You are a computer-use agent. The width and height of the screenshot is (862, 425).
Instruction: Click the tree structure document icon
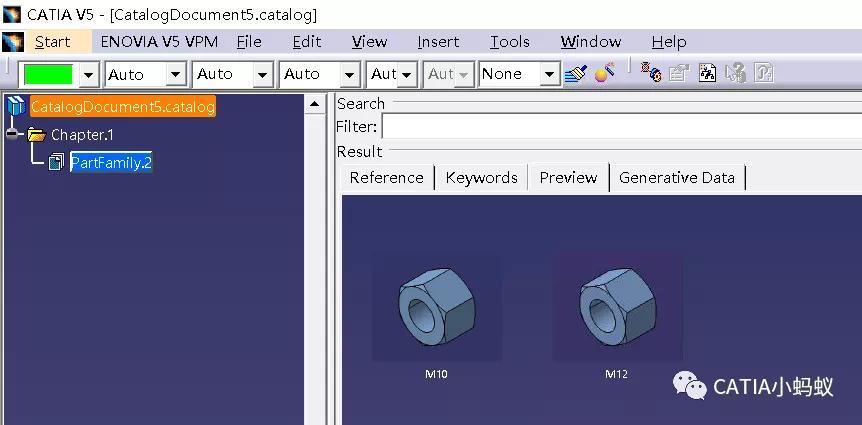(x=708, y=73)
